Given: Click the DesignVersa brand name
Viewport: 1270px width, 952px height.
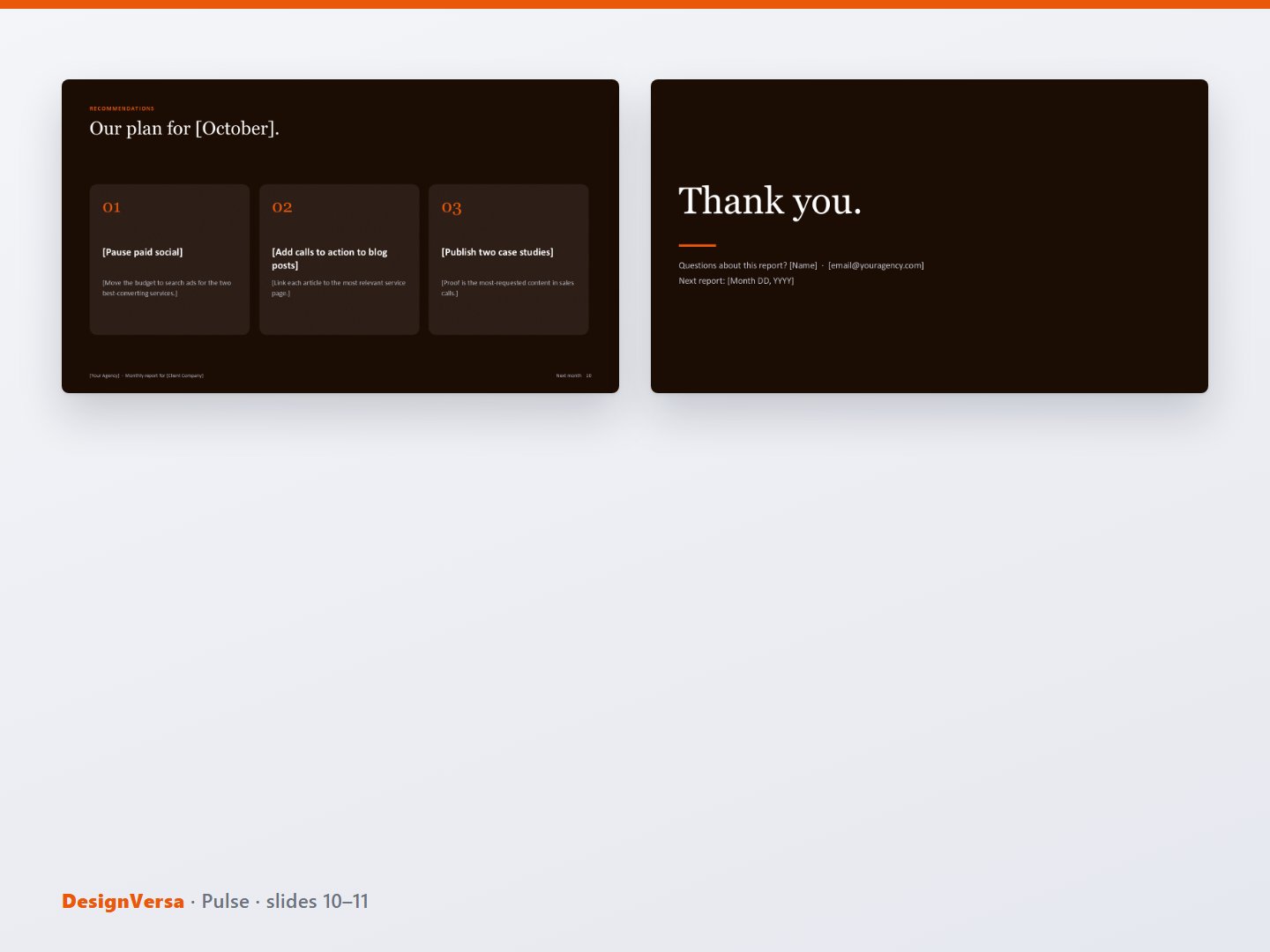Looking at the screenshot, I should (x=123, y=901).
